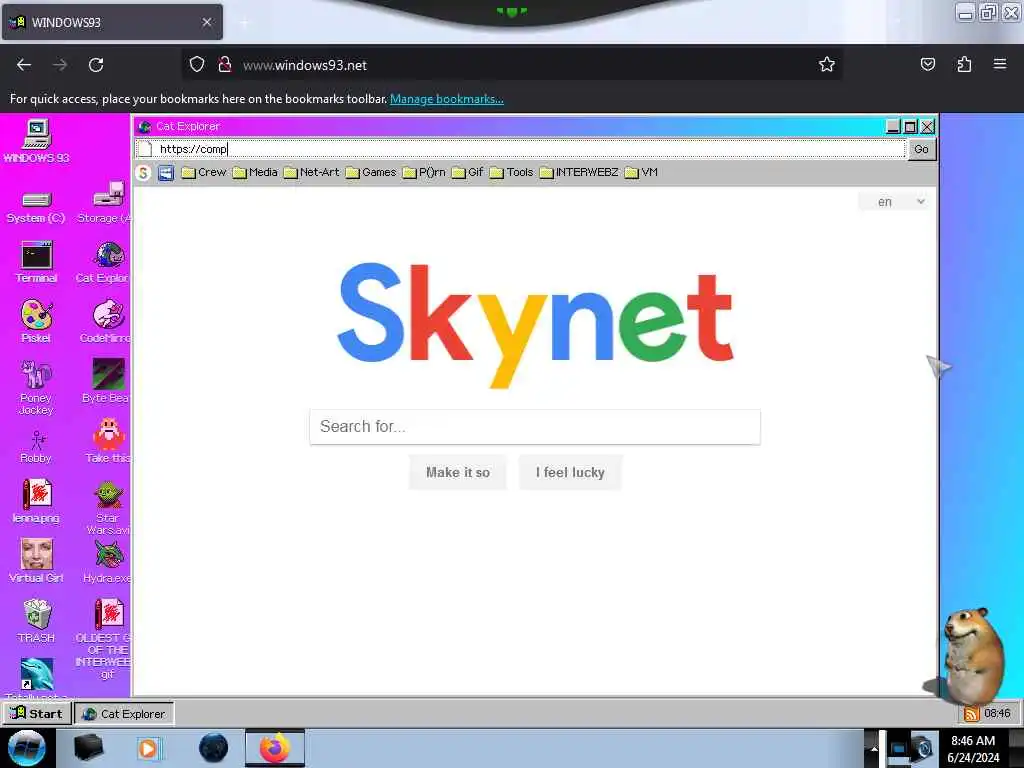Open the Net-Art bookmarks folder
Viewport: 1024px width, 768px height.
312,172
